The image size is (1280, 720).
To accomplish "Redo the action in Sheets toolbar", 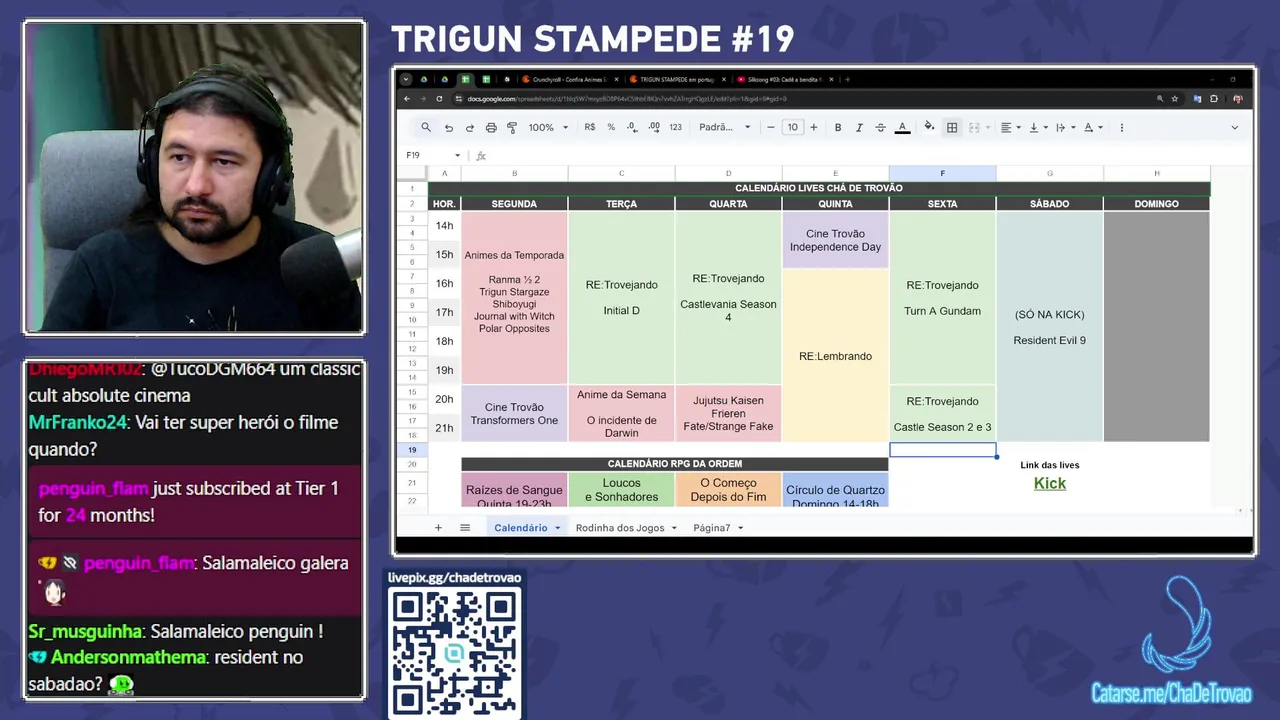I will click(x=469, y=127).
